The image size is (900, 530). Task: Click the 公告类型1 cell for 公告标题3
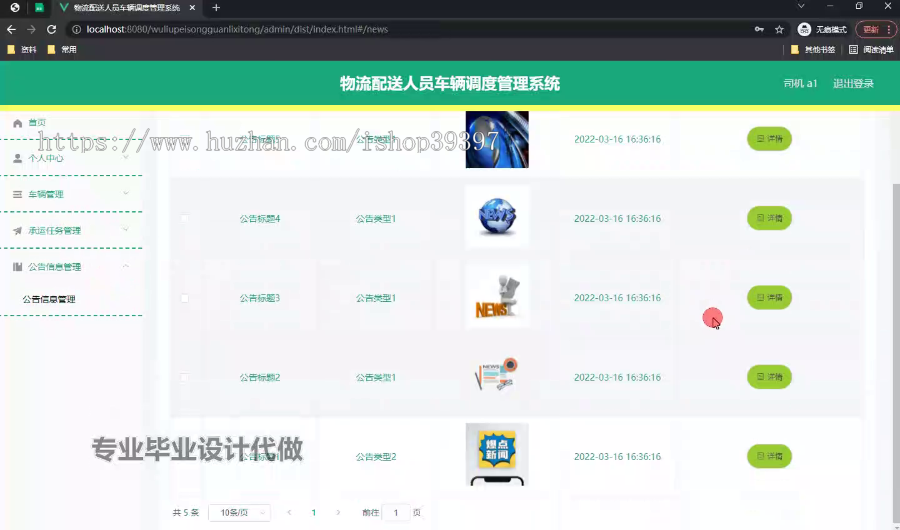[x=376, y=298]
